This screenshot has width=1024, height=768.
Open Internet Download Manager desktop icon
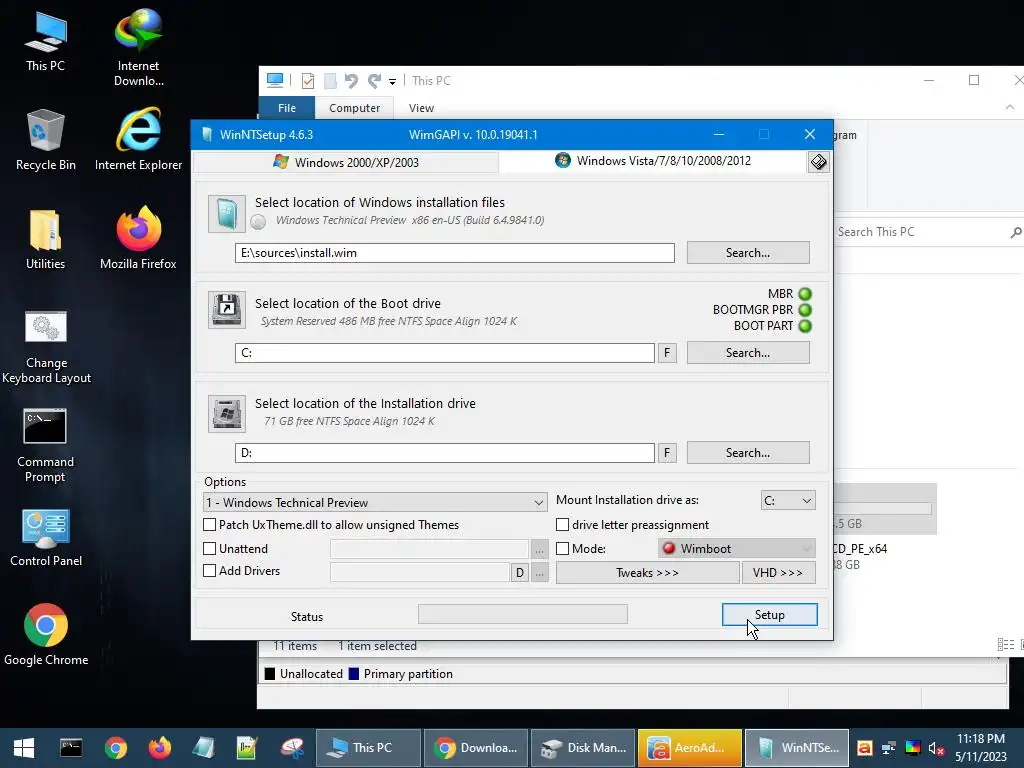tap(138, 47)
